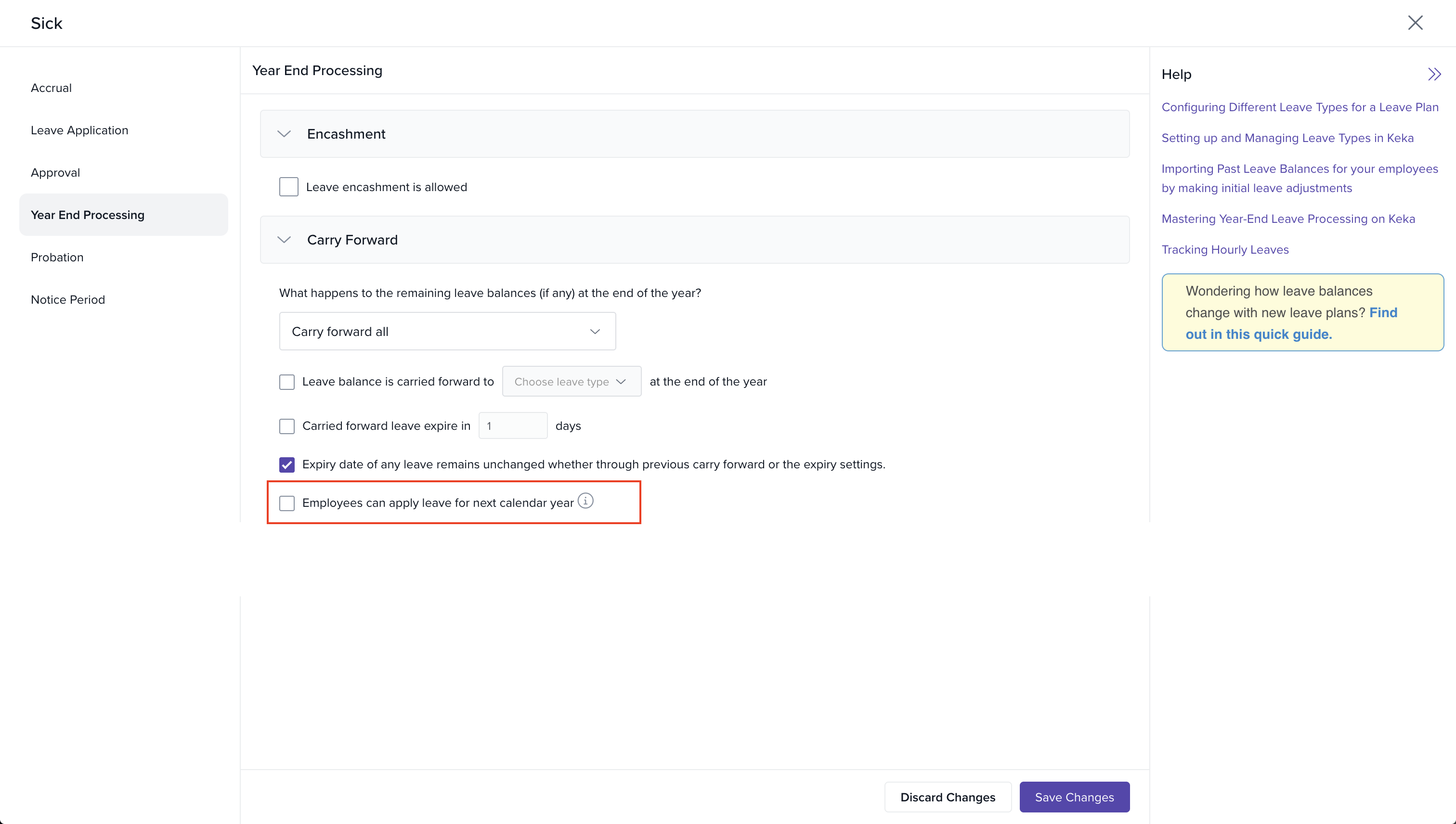1456x824 pixels.
Task: Click the expiry days input field
Action: click(x=513, y=425)
